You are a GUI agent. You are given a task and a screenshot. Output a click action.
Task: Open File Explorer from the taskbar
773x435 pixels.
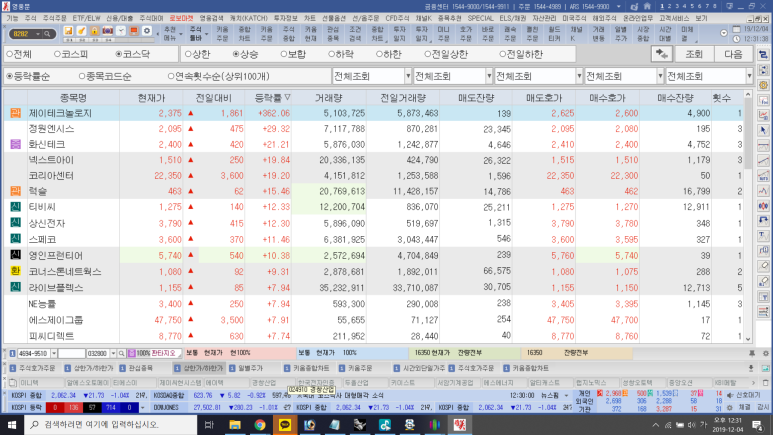pyautogui.click(x=235, y=425)
